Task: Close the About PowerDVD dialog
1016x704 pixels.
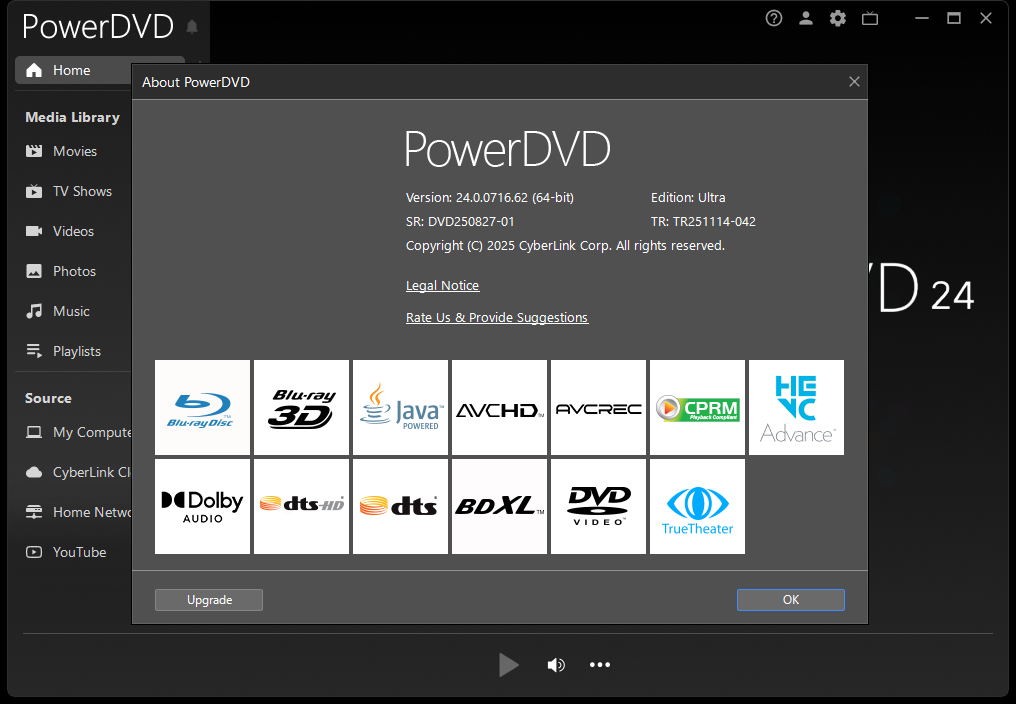Action: pyautogui.click(x=854, y=82)
